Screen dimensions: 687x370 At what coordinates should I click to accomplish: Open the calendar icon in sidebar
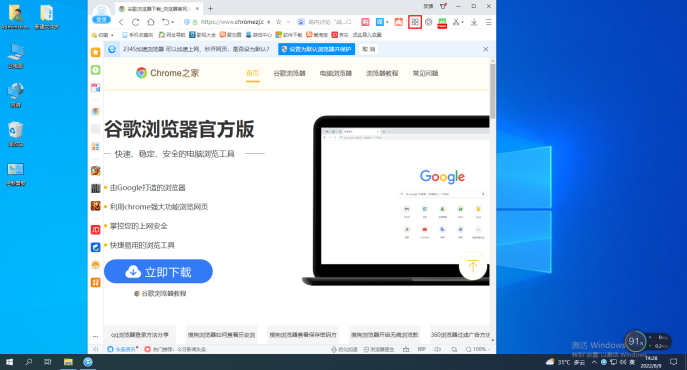point(96,87)
